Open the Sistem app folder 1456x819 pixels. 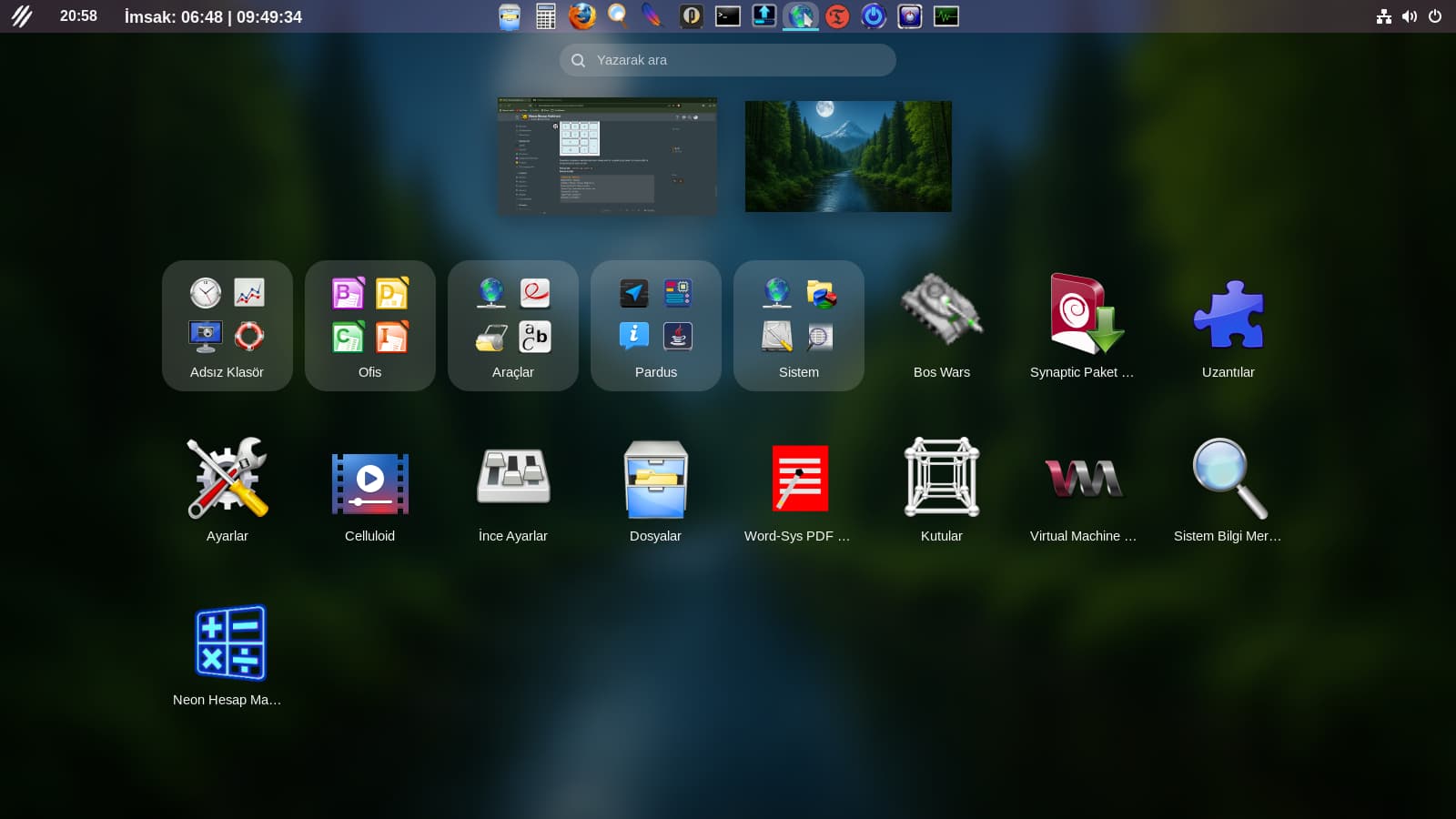(x=798, y=326)
